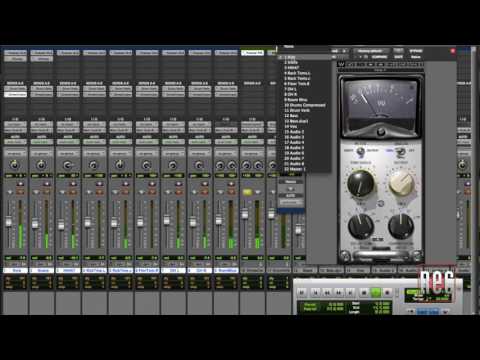Click the Stop button in the transport
Viewport: 480px width, 360px height.
point(364,292)
